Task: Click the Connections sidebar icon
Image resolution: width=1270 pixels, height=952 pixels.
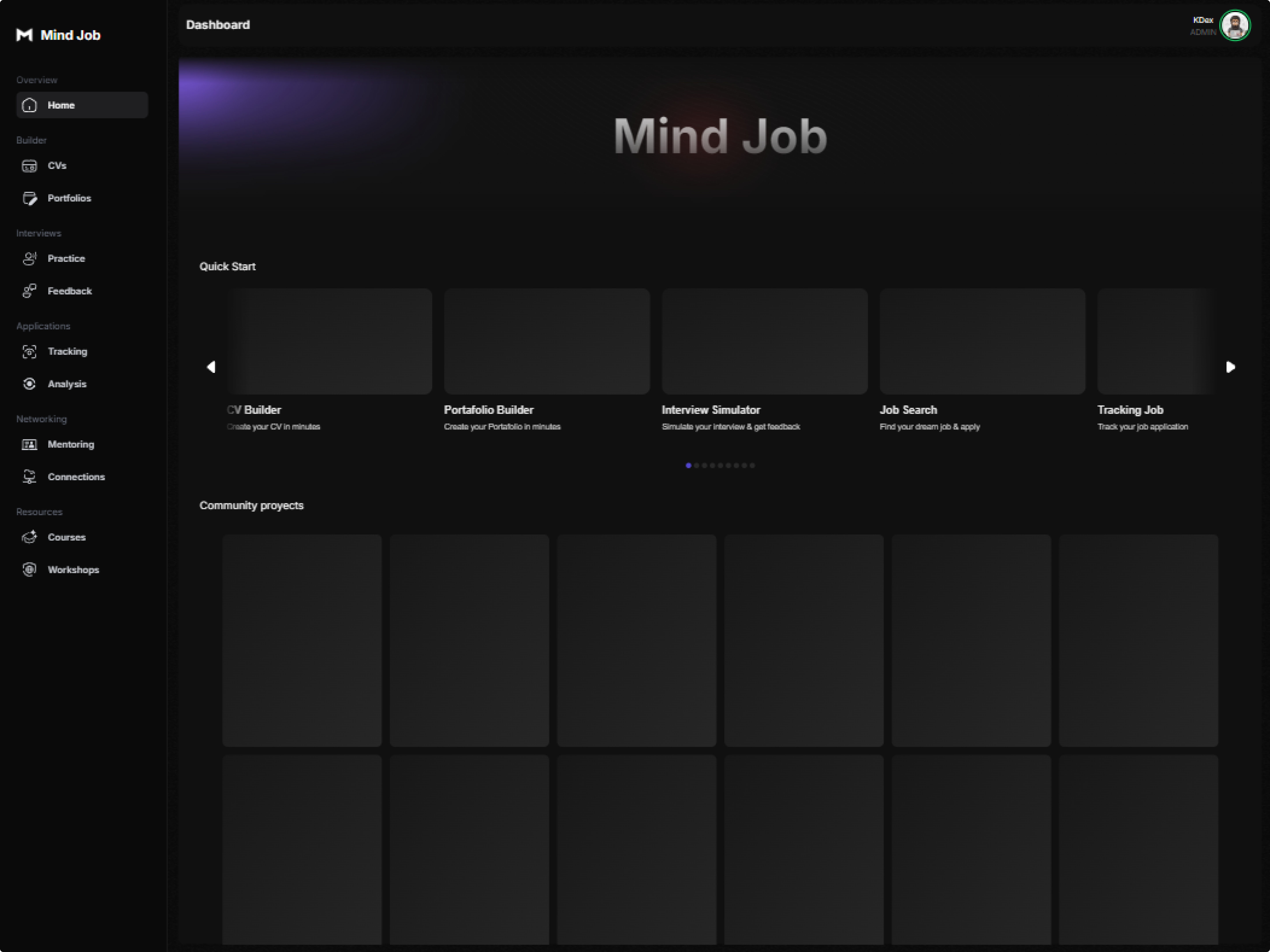Action: (x=29, y=477)
